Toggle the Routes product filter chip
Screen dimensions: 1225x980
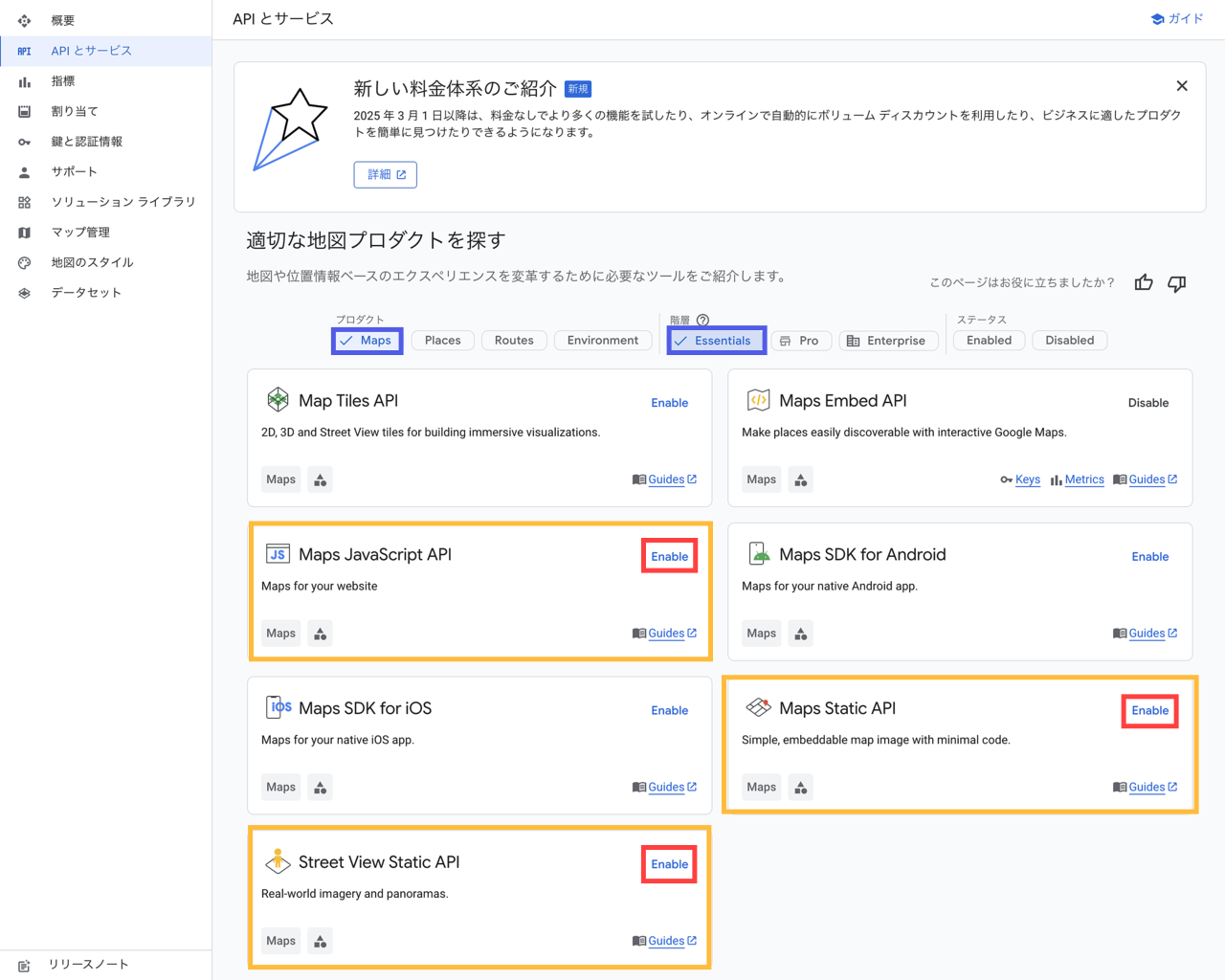click(514, 341)
